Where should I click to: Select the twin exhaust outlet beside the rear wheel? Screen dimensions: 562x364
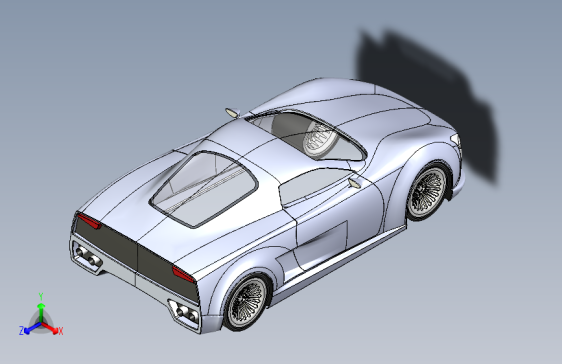[185, 314]
